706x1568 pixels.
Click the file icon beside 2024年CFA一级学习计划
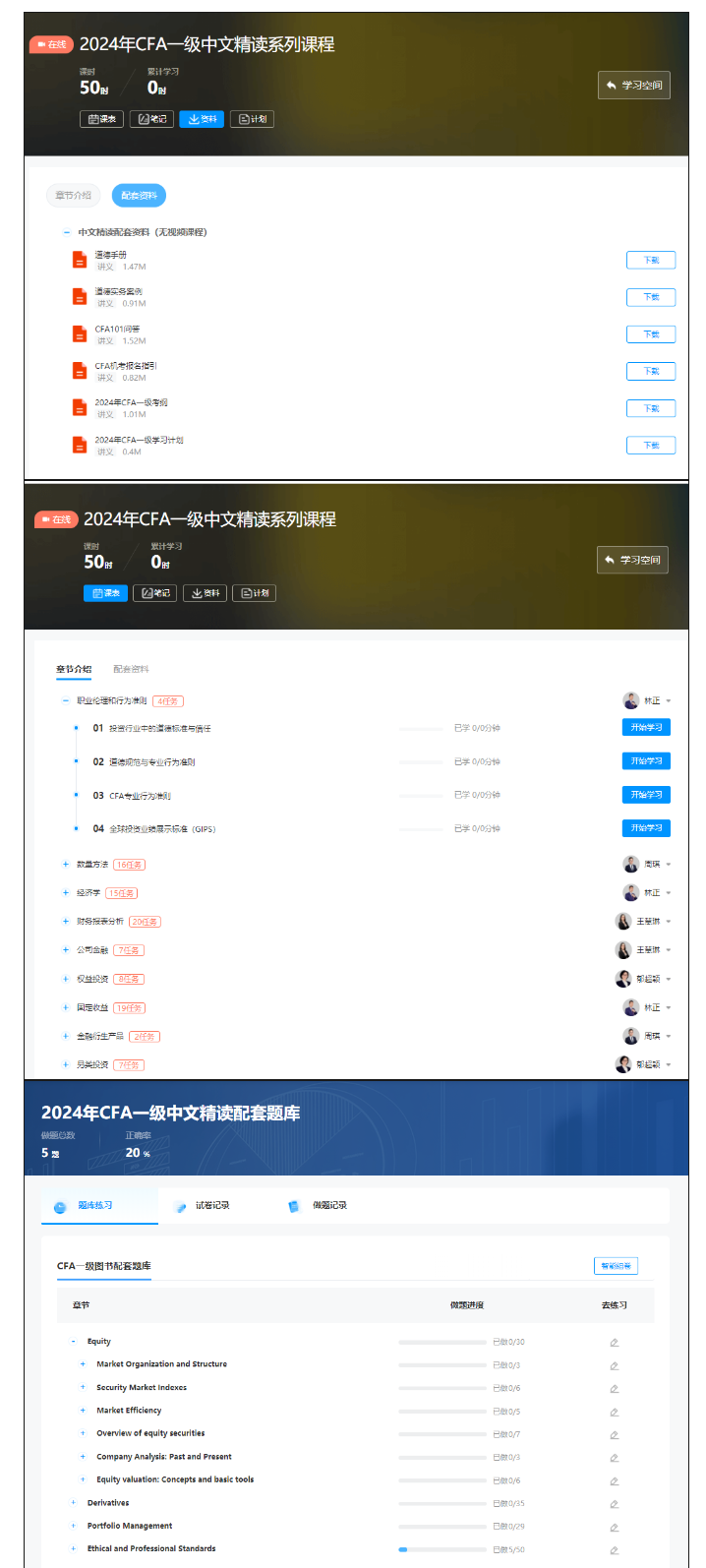[x=80, y=446]
